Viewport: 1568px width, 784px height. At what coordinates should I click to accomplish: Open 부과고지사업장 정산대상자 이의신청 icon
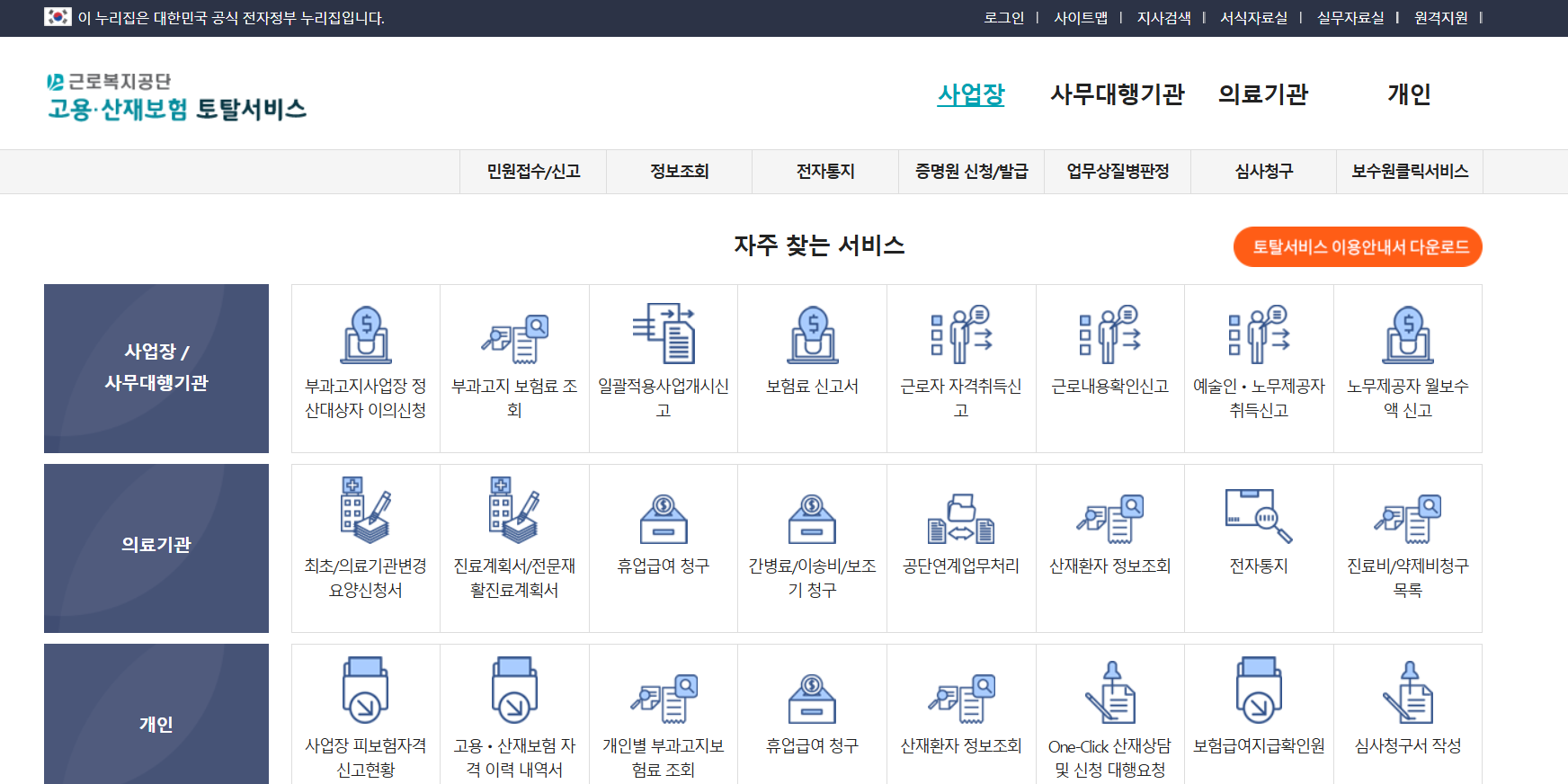[x=366, y=334]
